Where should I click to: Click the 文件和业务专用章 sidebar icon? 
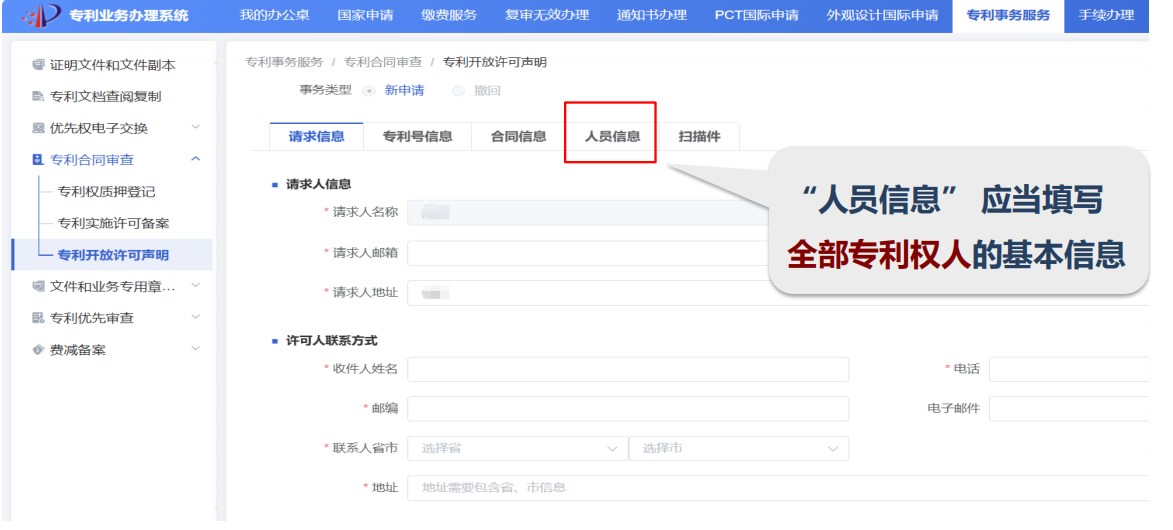(x=38, y=287)
